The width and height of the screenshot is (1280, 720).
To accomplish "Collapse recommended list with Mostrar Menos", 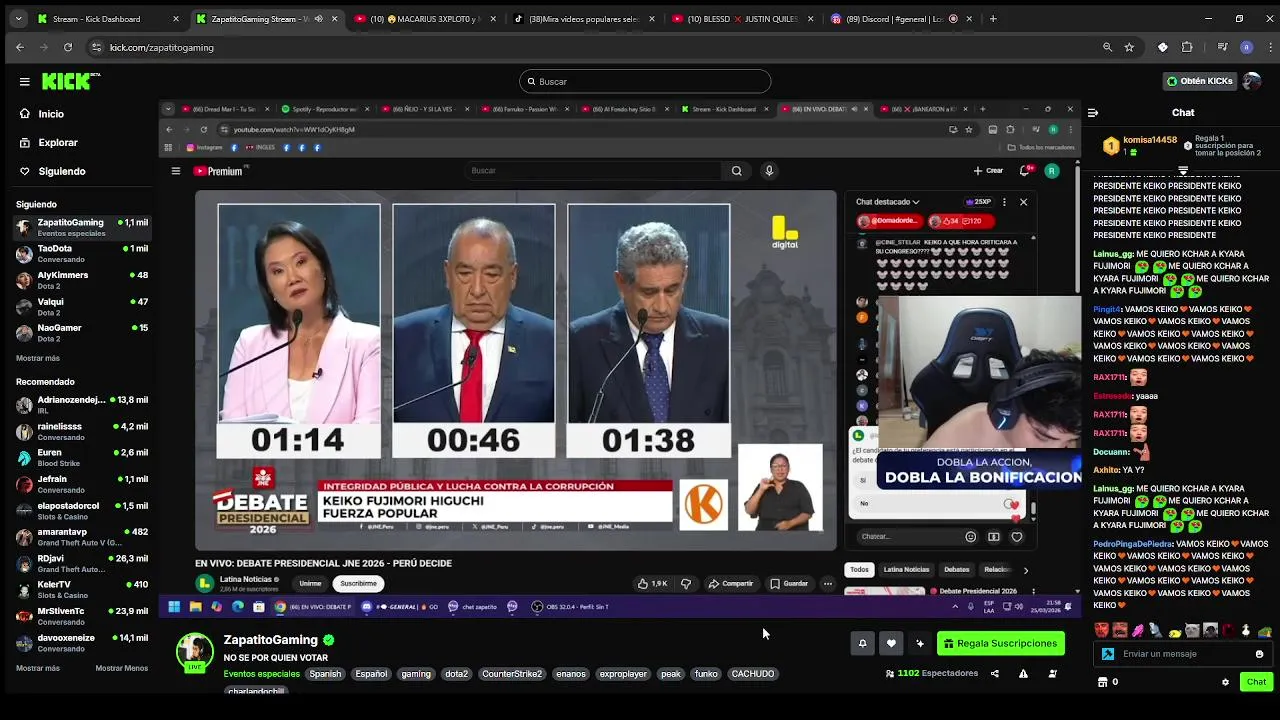I will [x=122, y=668].
